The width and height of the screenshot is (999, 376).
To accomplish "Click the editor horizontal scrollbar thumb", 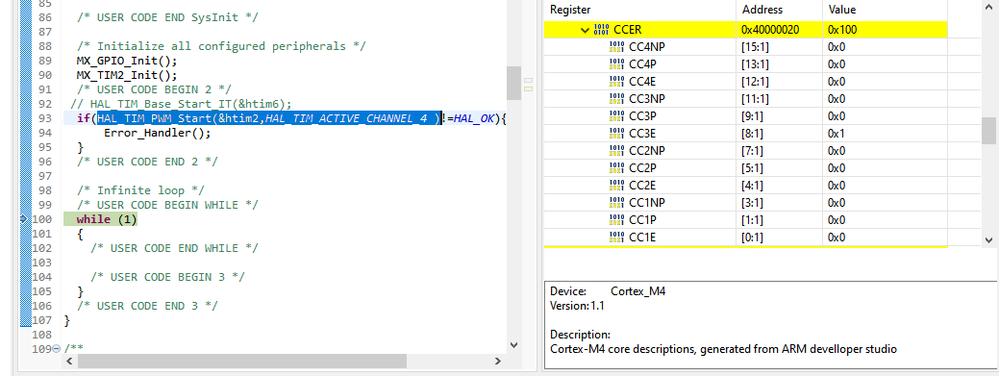I will [x=242, y=361].
